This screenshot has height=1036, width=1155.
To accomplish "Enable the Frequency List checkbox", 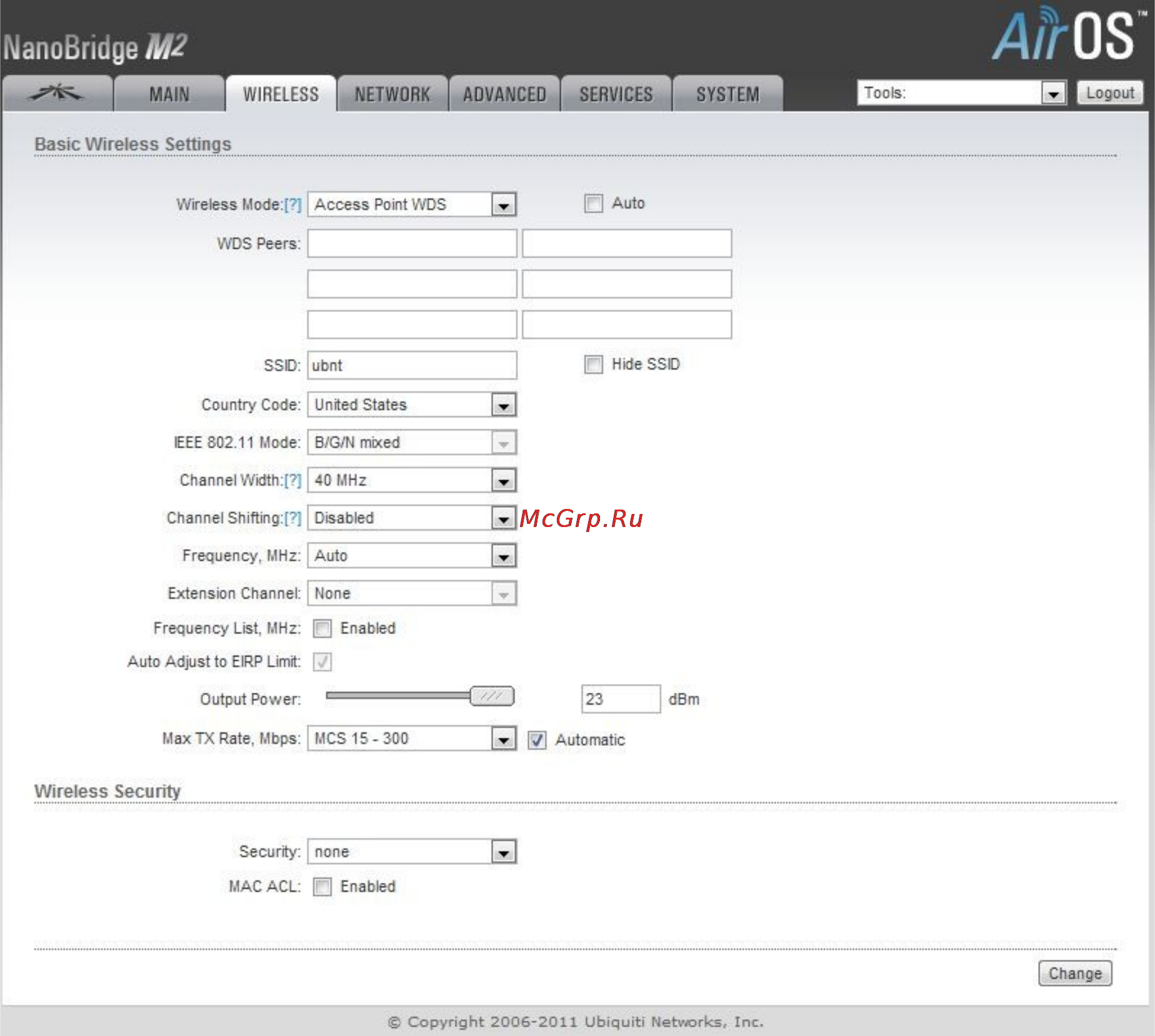I will pos(322,628).
